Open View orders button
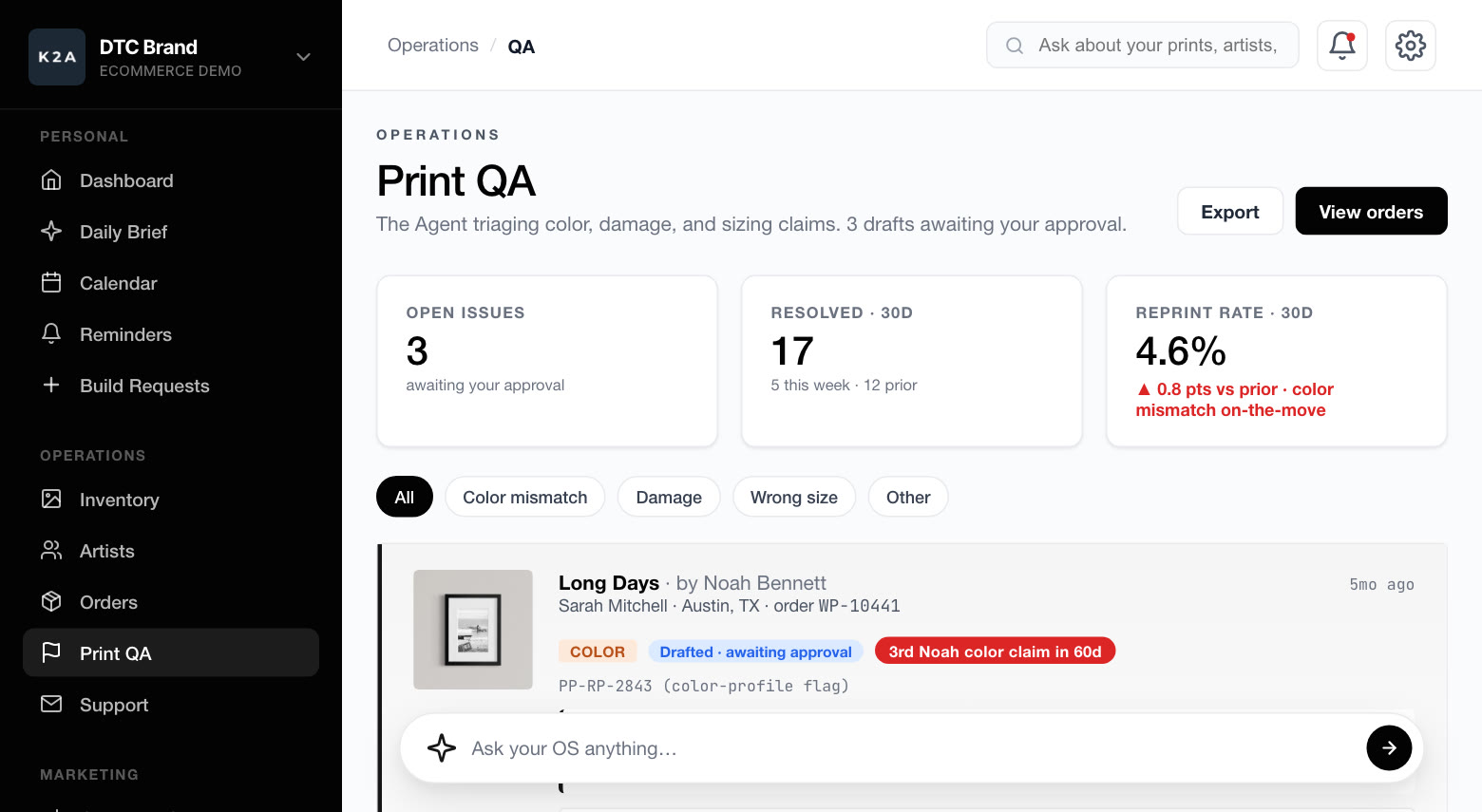Screen dimensions: 1482x812 click(x=1371, y=211)
